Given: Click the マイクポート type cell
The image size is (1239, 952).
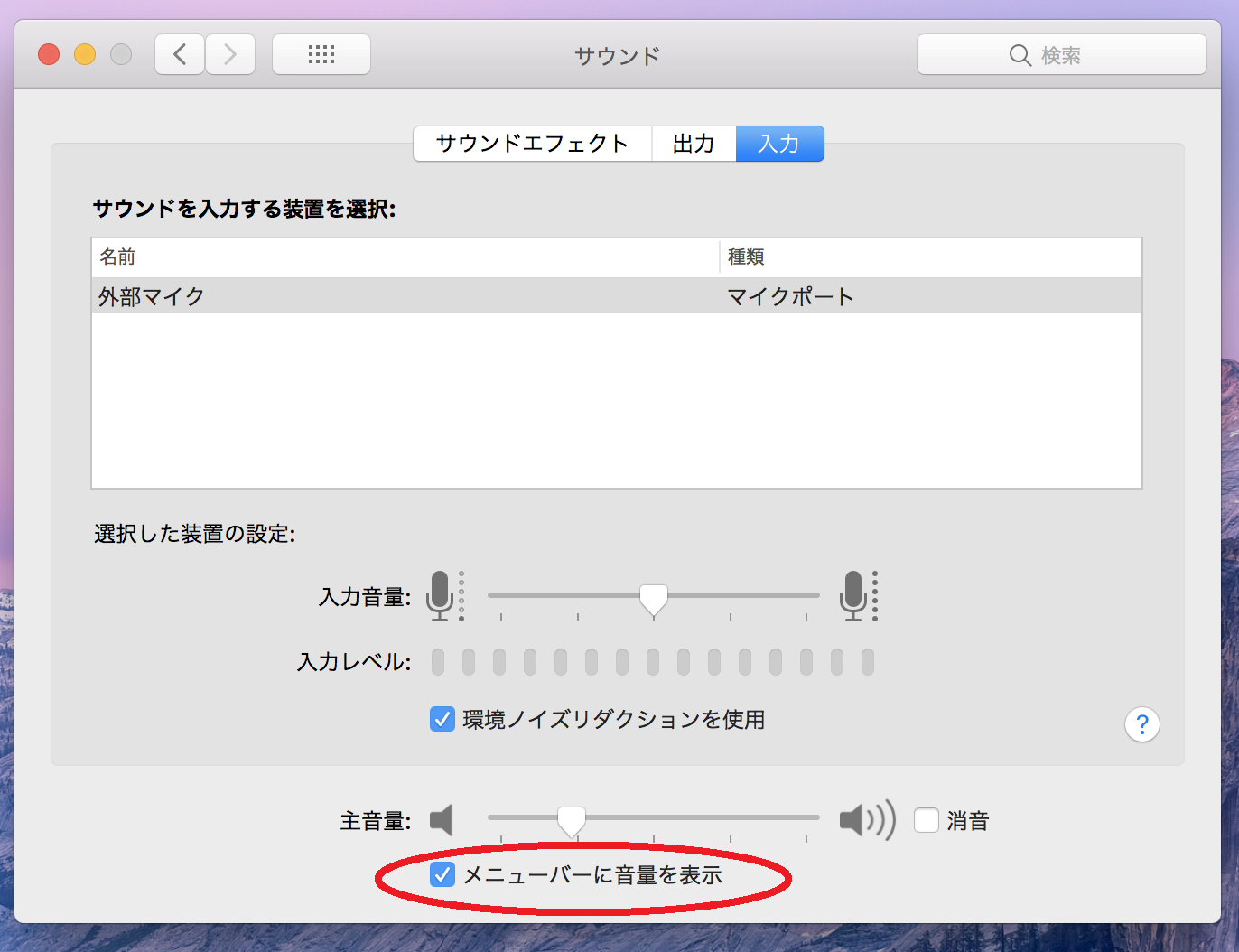Looking at the screenshot, I should pos(791,296).
